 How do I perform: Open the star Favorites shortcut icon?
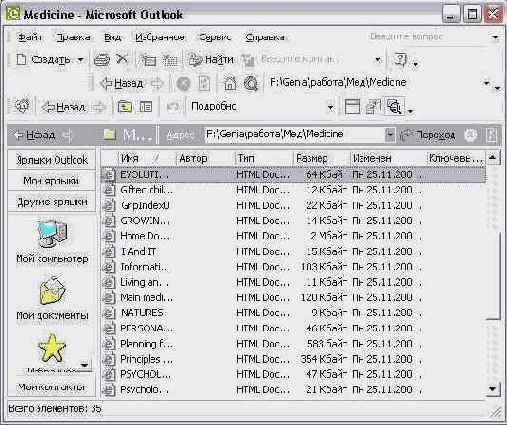click(52, 348)
